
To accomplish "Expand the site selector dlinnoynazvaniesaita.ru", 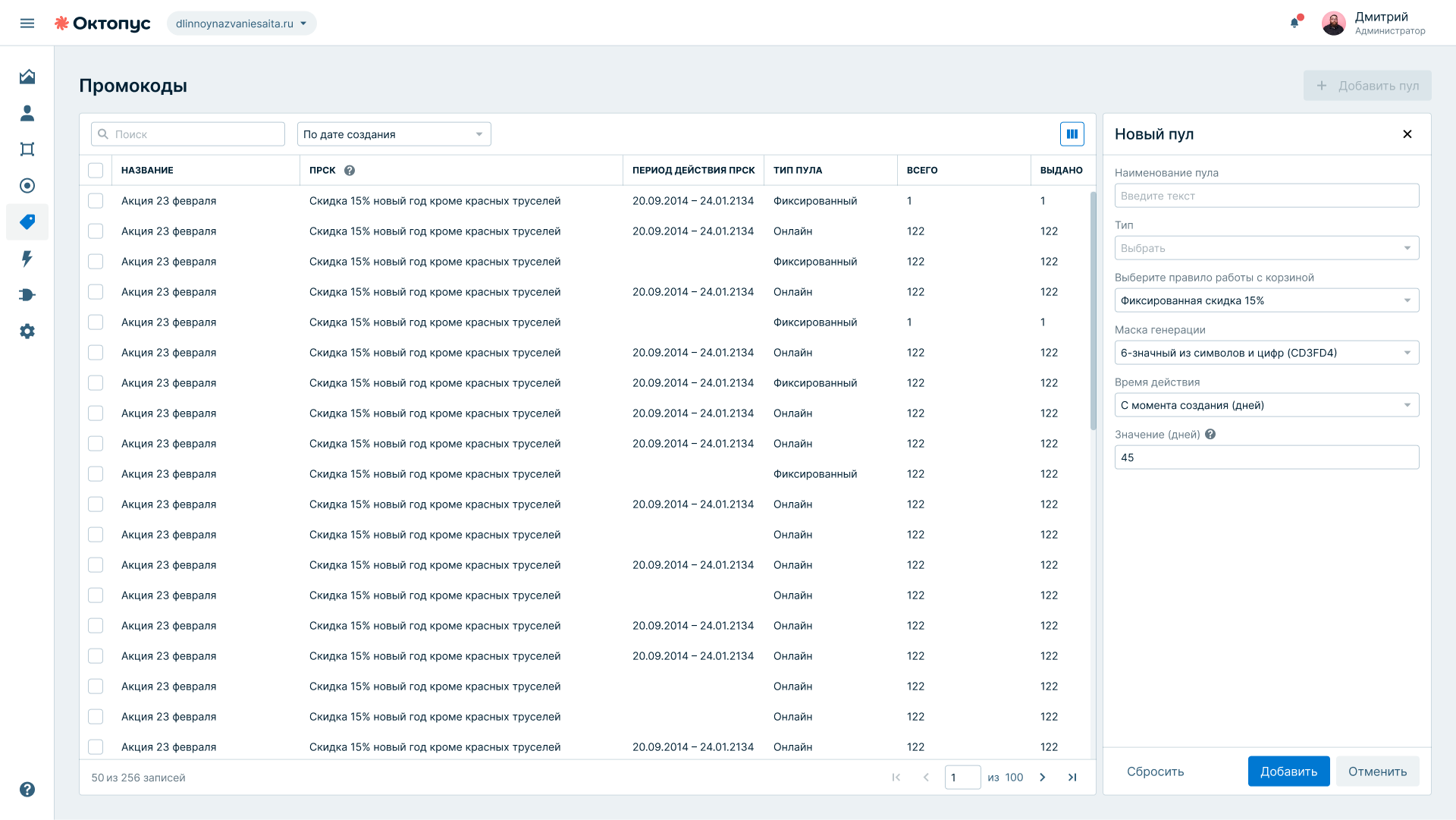I will click(242, 24).
